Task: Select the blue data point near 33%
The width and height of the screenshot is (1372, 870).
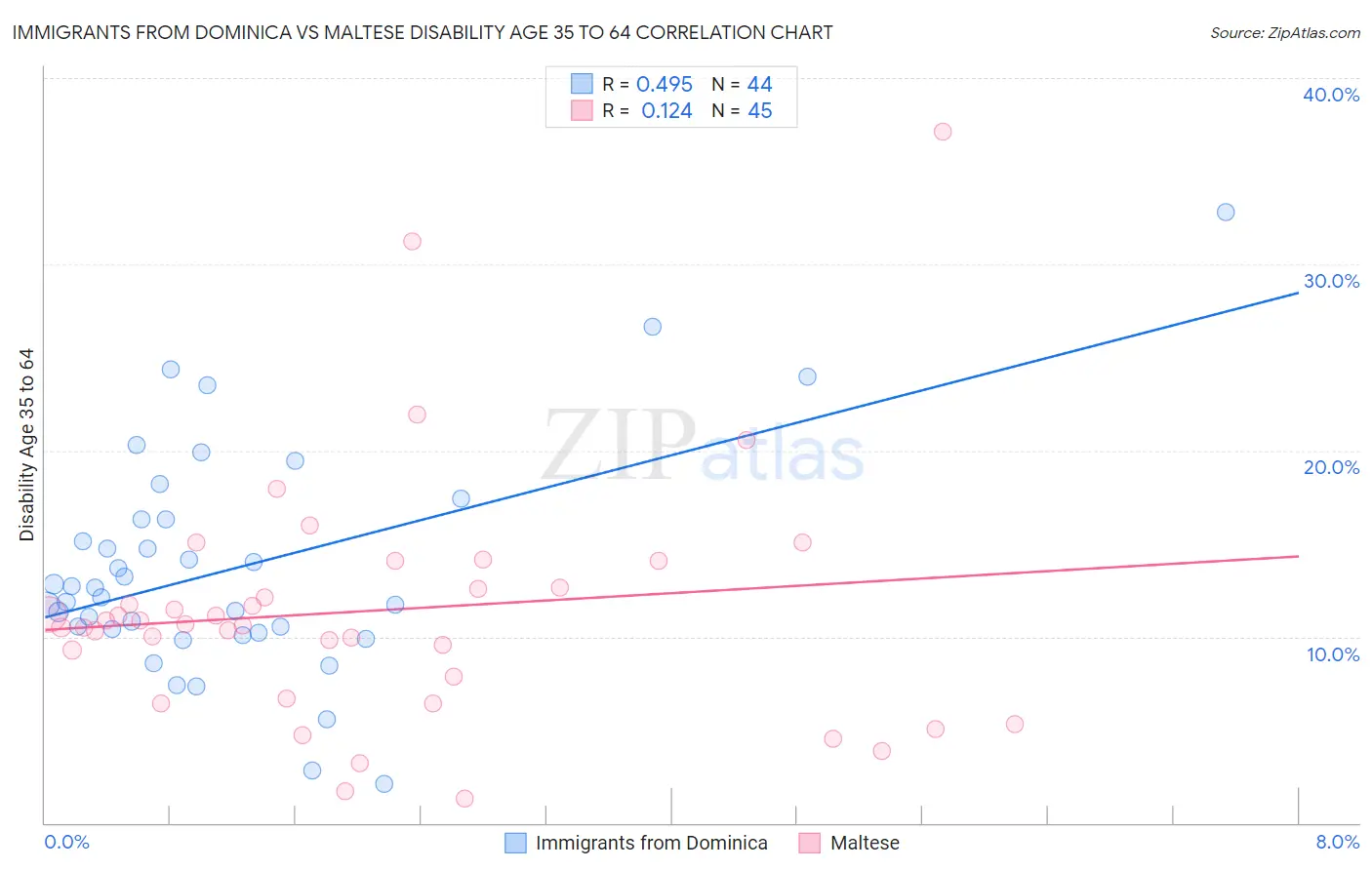Action: 1226,213
